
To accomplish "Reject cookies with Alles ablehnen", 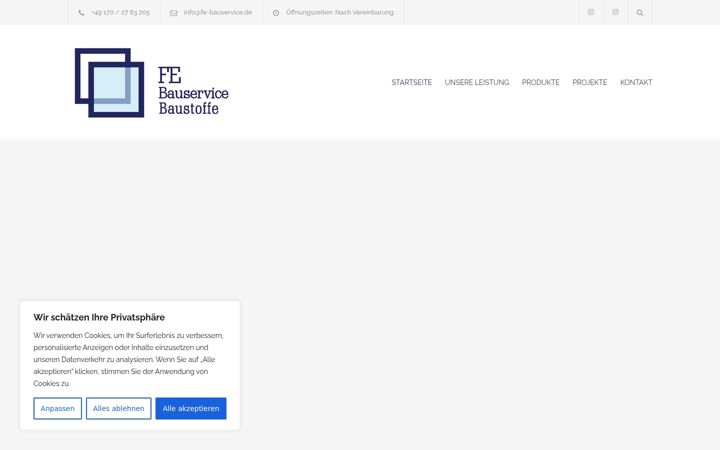I will (118, 408).
